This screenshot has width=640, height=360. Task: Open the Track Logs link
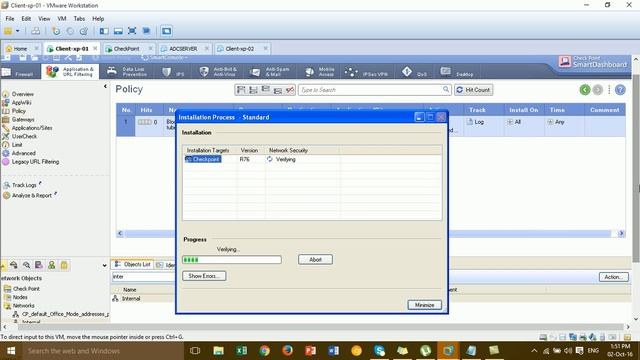click(x=24, y=185)
